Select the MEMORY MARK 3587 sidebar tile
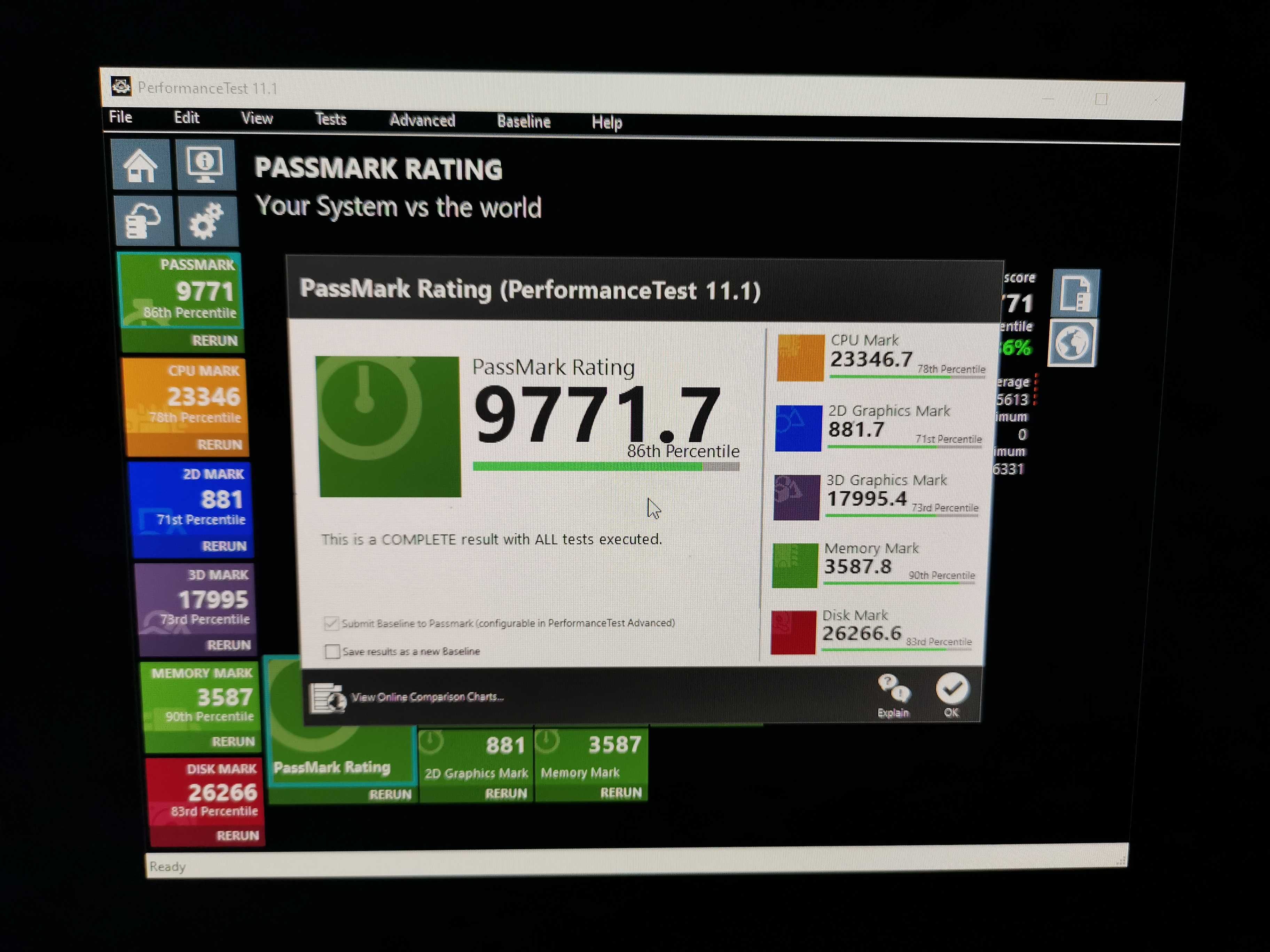 pyautogui.click(x=201, y=696)
